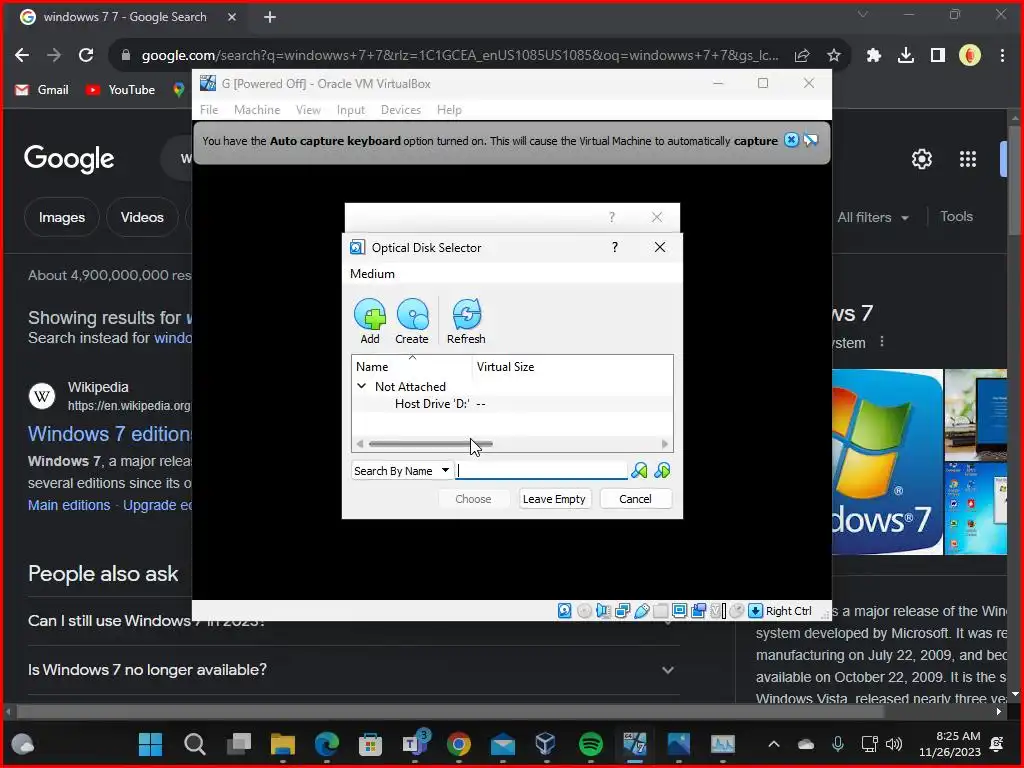Refresh the medium list
1024x768 pixels.
(466, 321)
